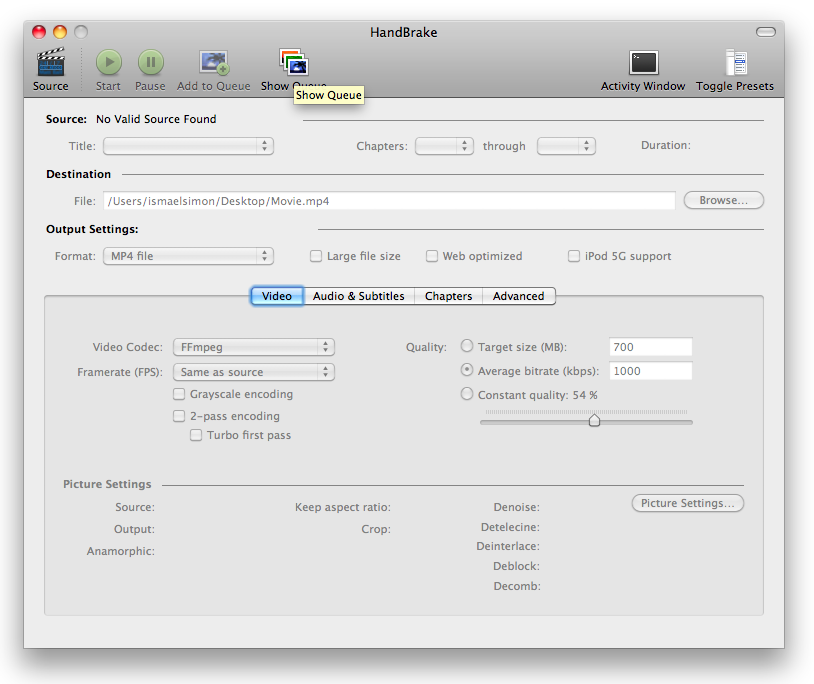
Task: Click the 'Deinterlace:' label
Action: point(508,546)
